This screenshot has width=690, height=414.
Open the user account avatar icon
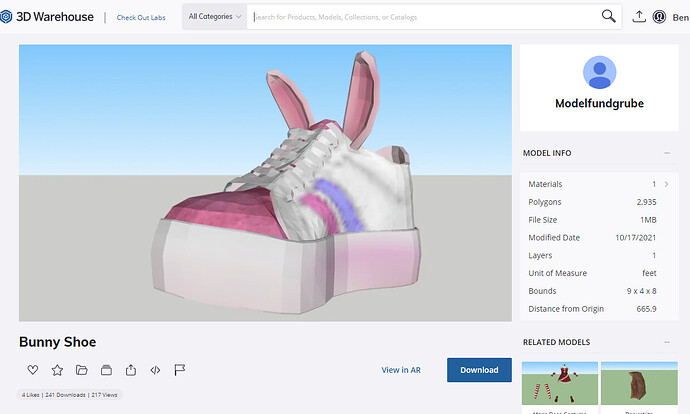[x=659, y=17]
